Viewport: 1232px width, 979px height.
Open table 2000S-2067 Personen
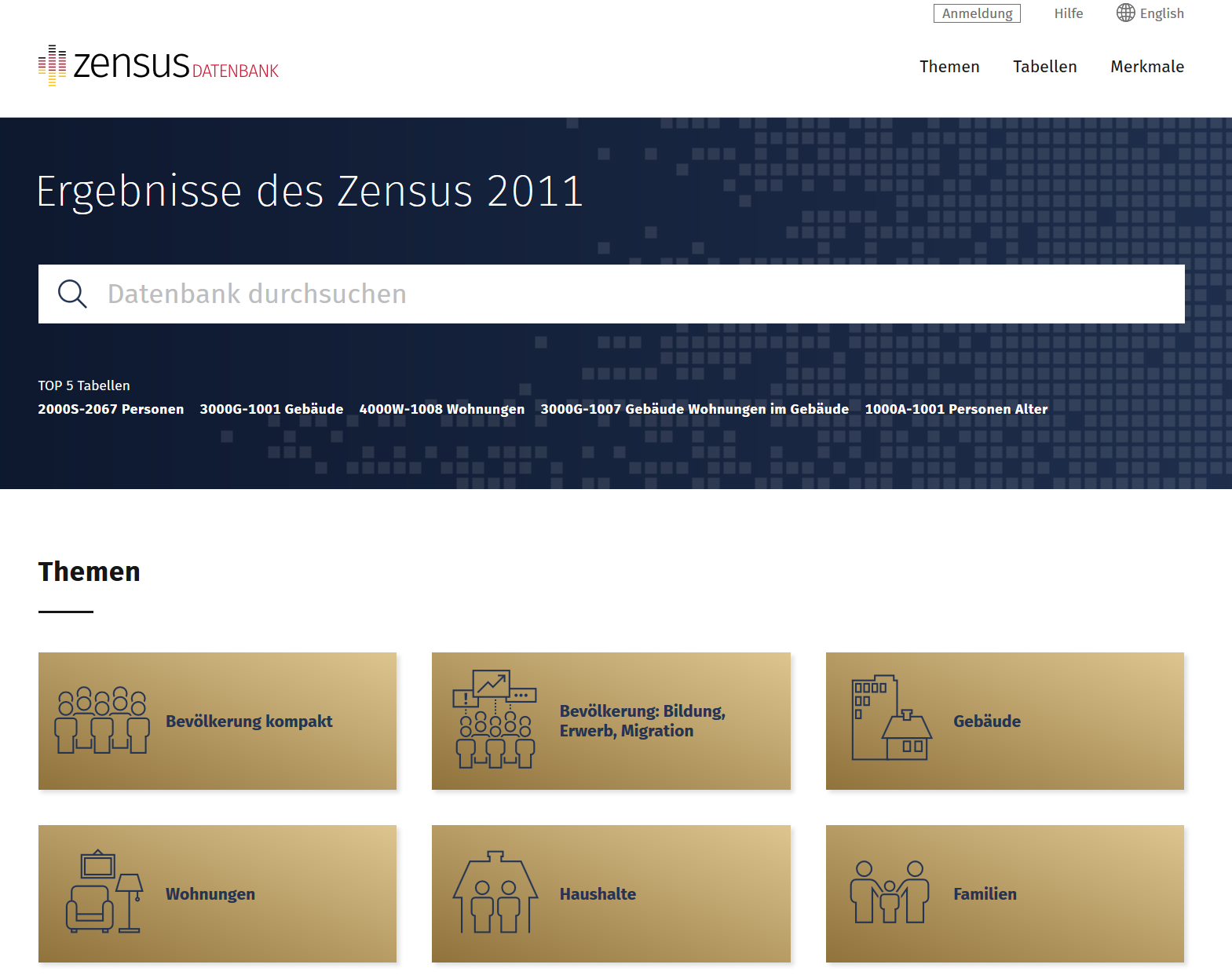[111, 409]
